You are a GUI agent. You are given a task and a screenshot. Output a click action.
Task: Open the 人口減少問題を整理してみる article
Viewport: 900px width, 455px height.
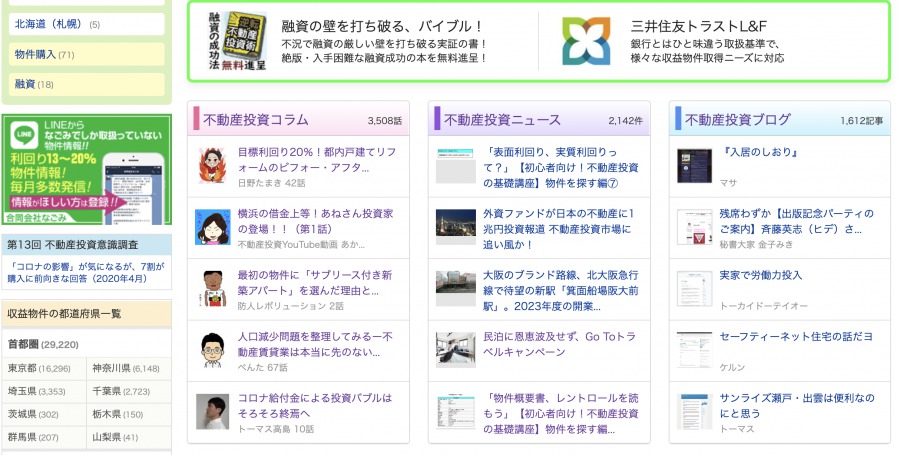click(x=315, y=344)
